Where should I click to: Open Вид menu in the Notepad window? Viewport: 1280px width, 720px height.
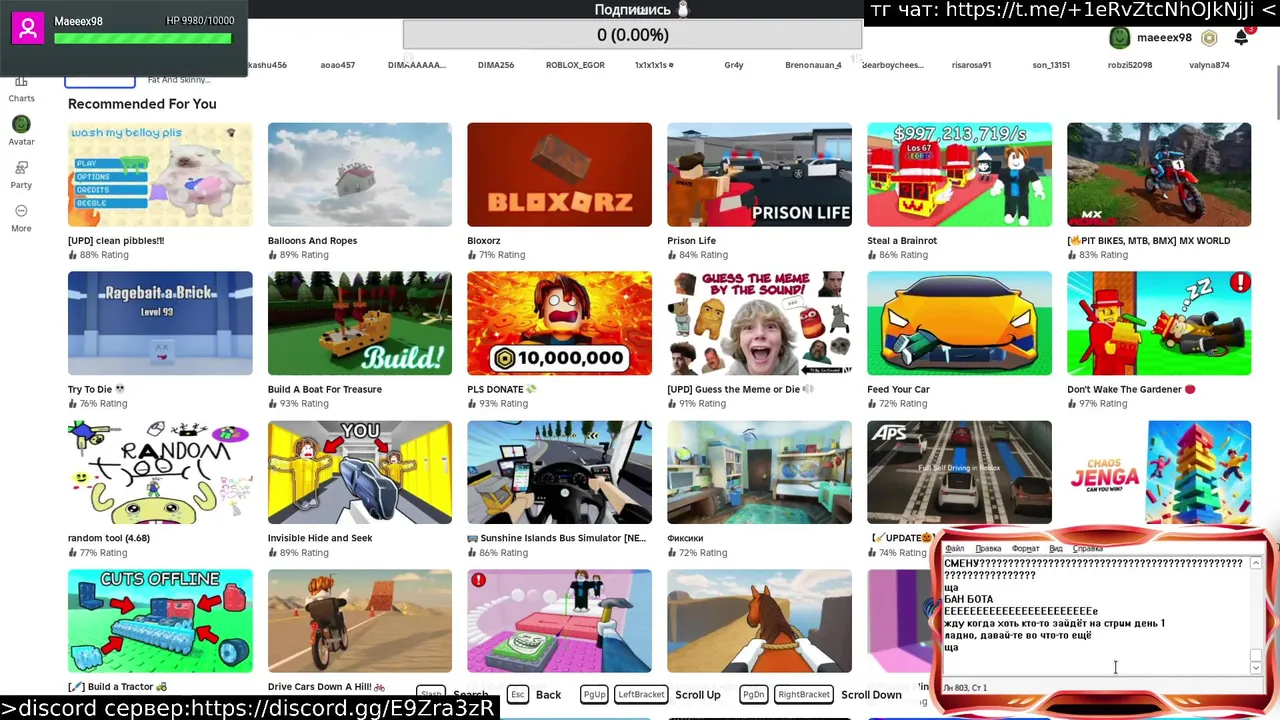pyautogui.click(x=1056, y=548)
